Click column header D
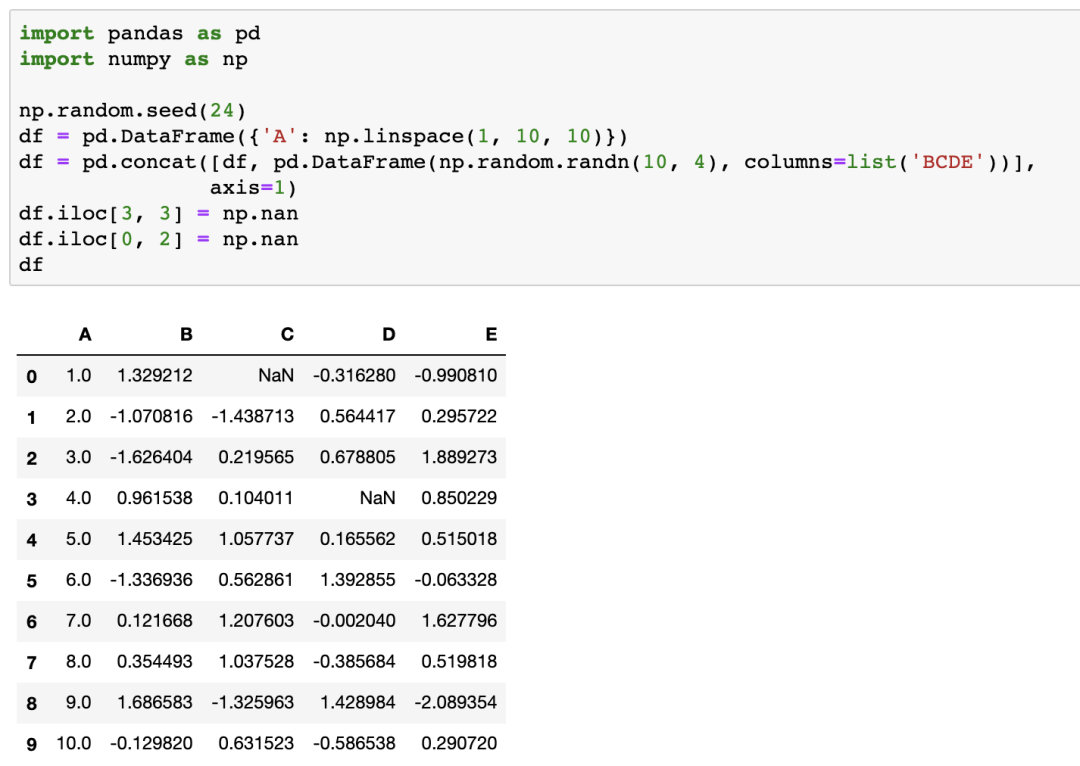The height and width of the screenshot is (766, 1080). coord(388,335)
